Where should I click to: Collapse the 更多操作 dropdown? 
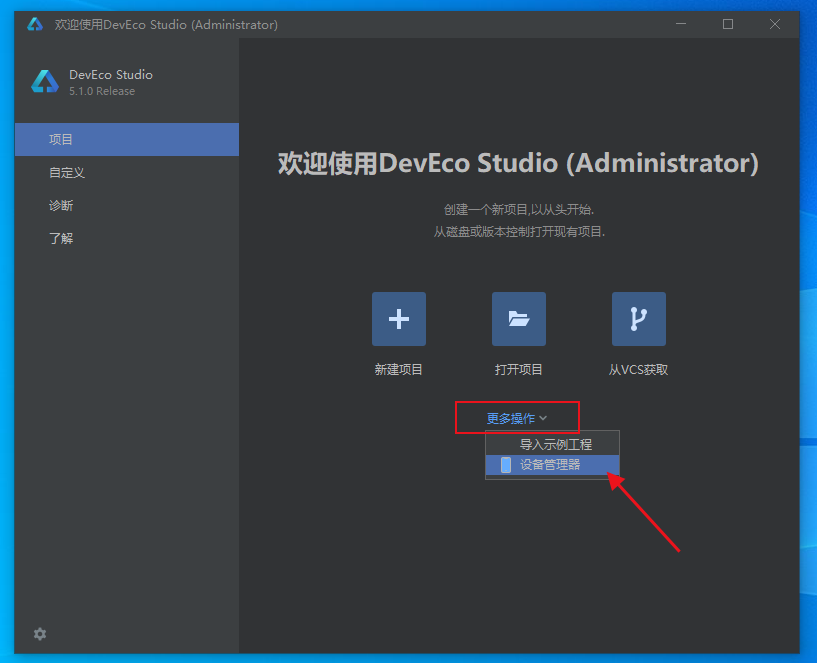tap(517, 418)
